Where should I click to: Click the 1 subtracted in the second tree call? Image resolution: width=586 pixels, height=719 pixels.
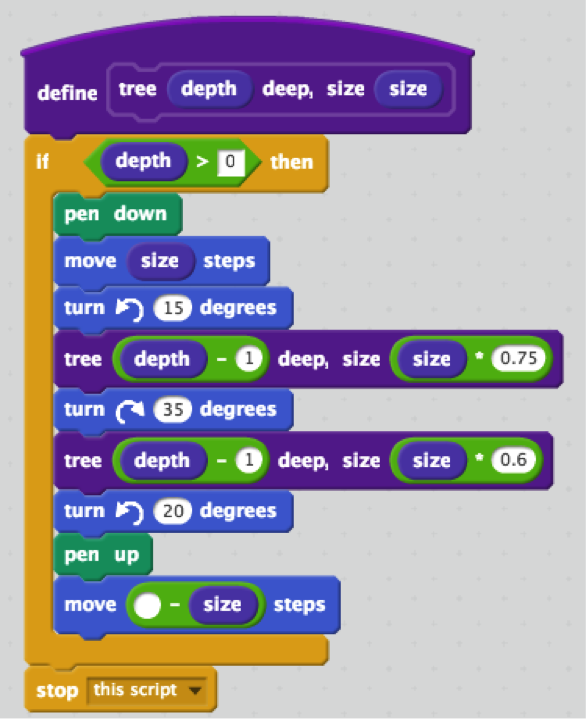pos(249,460)
